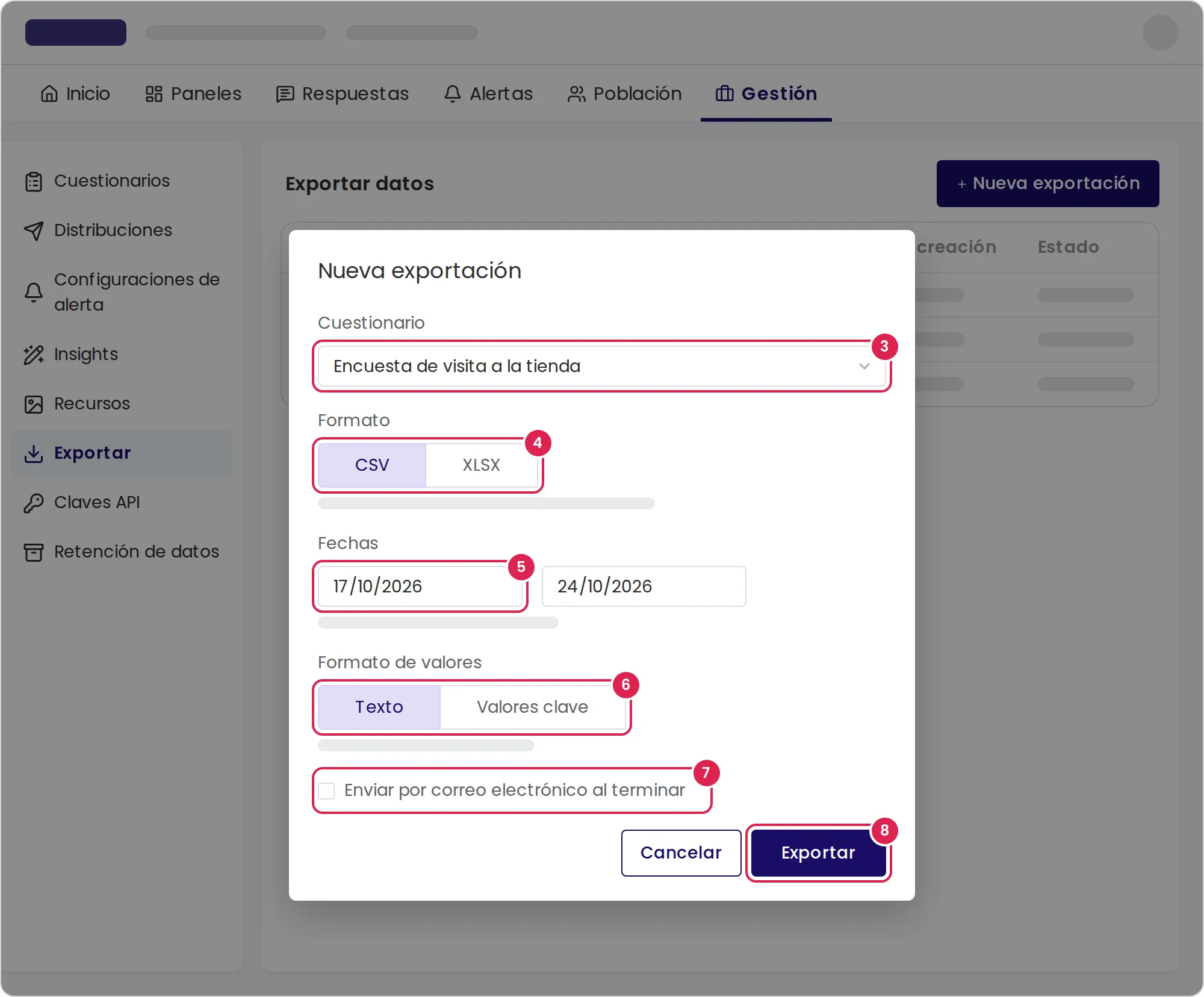Click the start date field 17/10/2026
The image size is (1204, 997).
click(420, 586)
